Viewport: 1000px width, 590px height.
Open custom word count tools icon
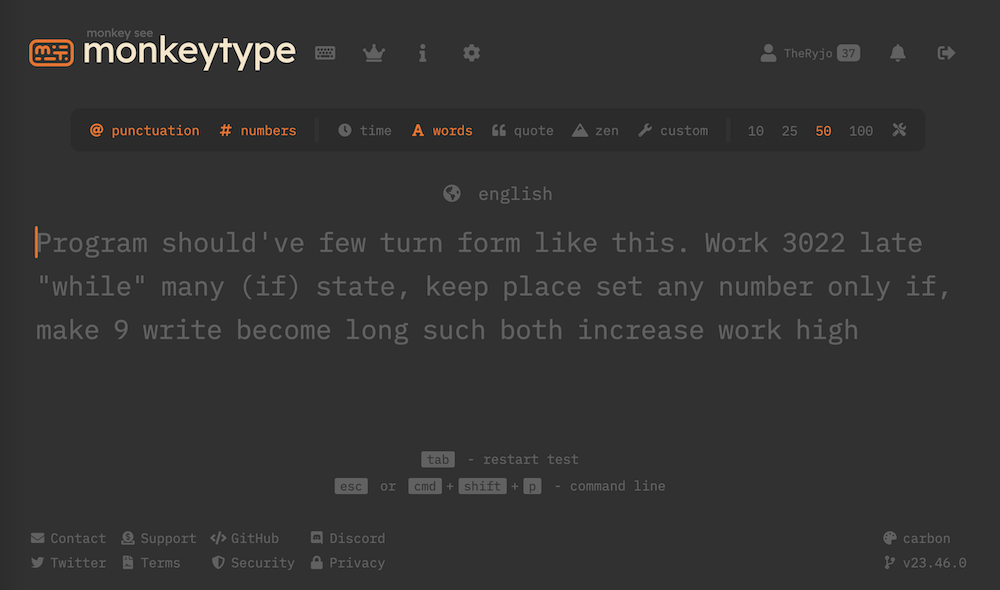tap(899, 130)
